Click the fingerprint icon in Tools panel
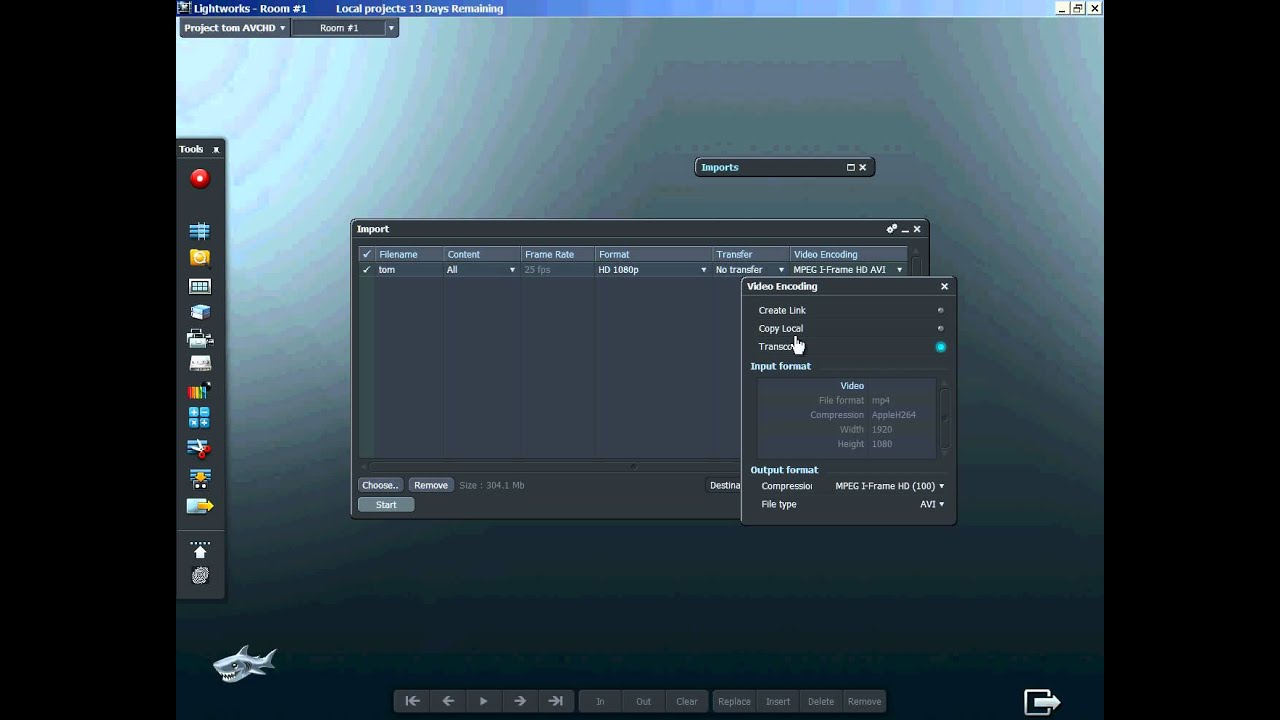The width and height of the screenshot is (1280, 720). pyautogui.click(x=200, y=576)
